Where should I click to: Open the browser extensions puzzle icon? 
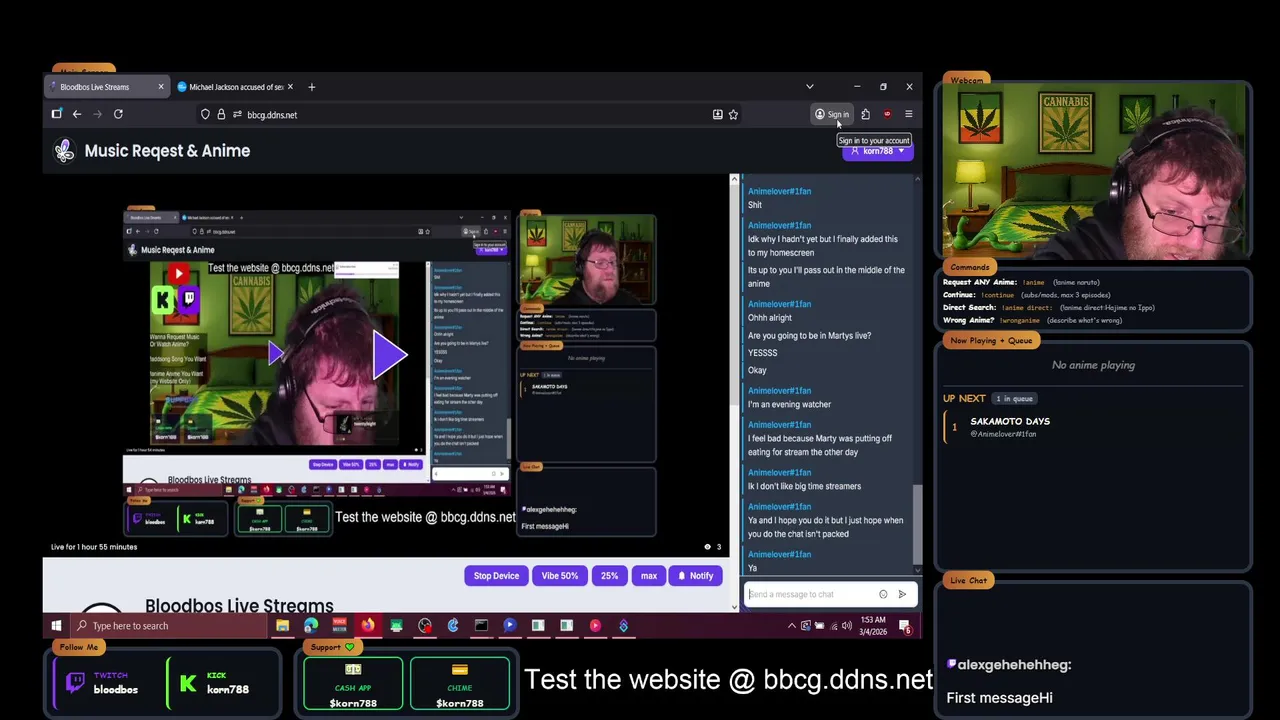coord(865,114)
